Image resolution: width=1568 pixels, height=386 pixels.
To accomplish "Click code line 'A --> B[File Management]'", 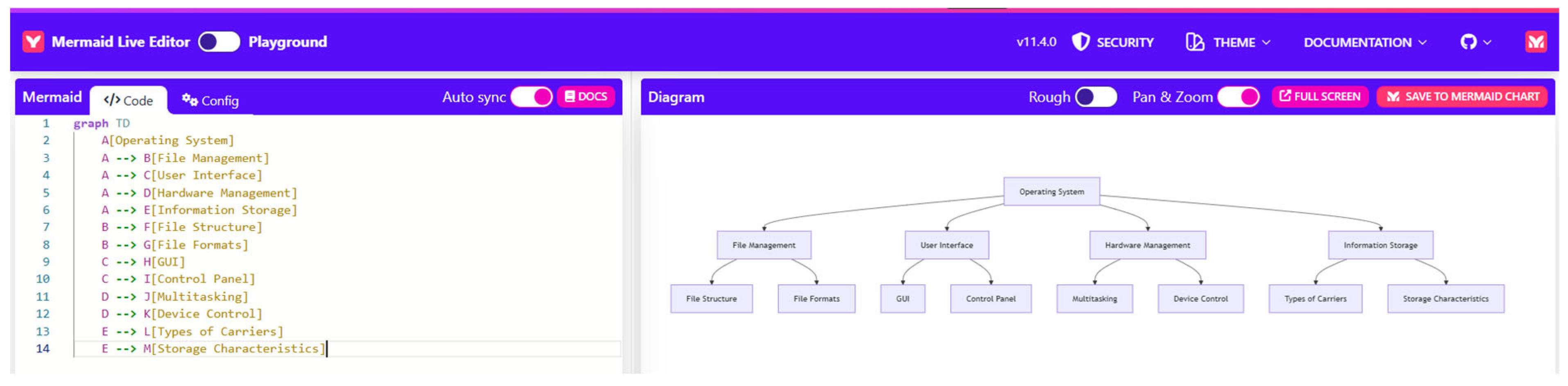I will pos(185,158).
